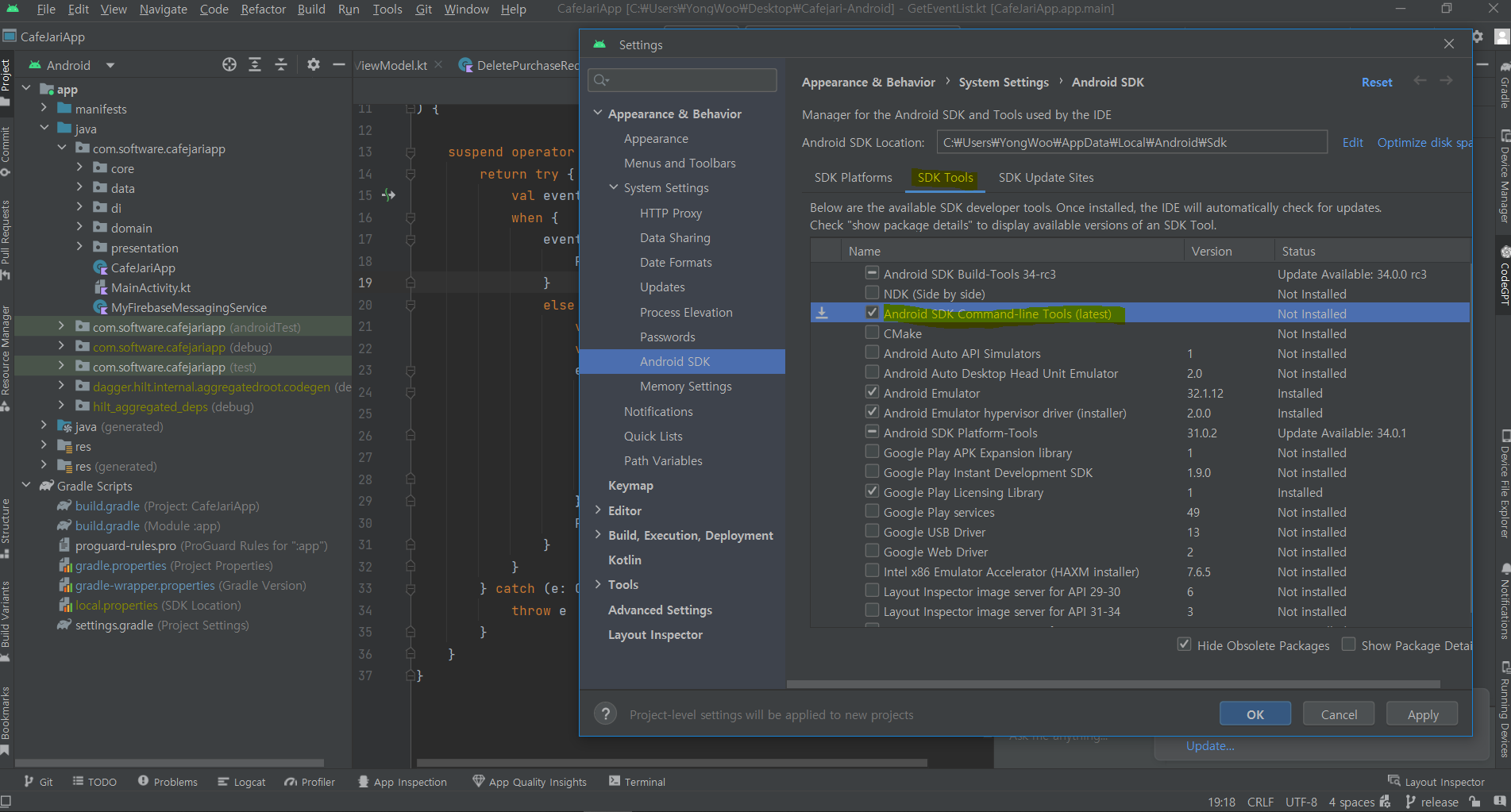
Task: Enable Show Package Details checkbox
Action: tap(1348, 645)
